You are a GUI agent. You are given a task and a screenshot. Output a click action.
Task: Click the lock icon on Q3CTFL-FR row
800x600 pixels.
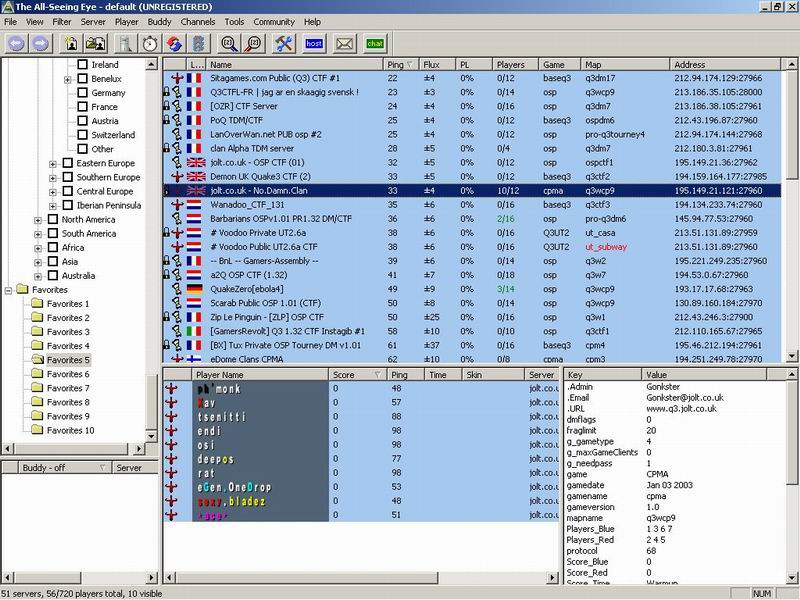(x=166, y=92)
